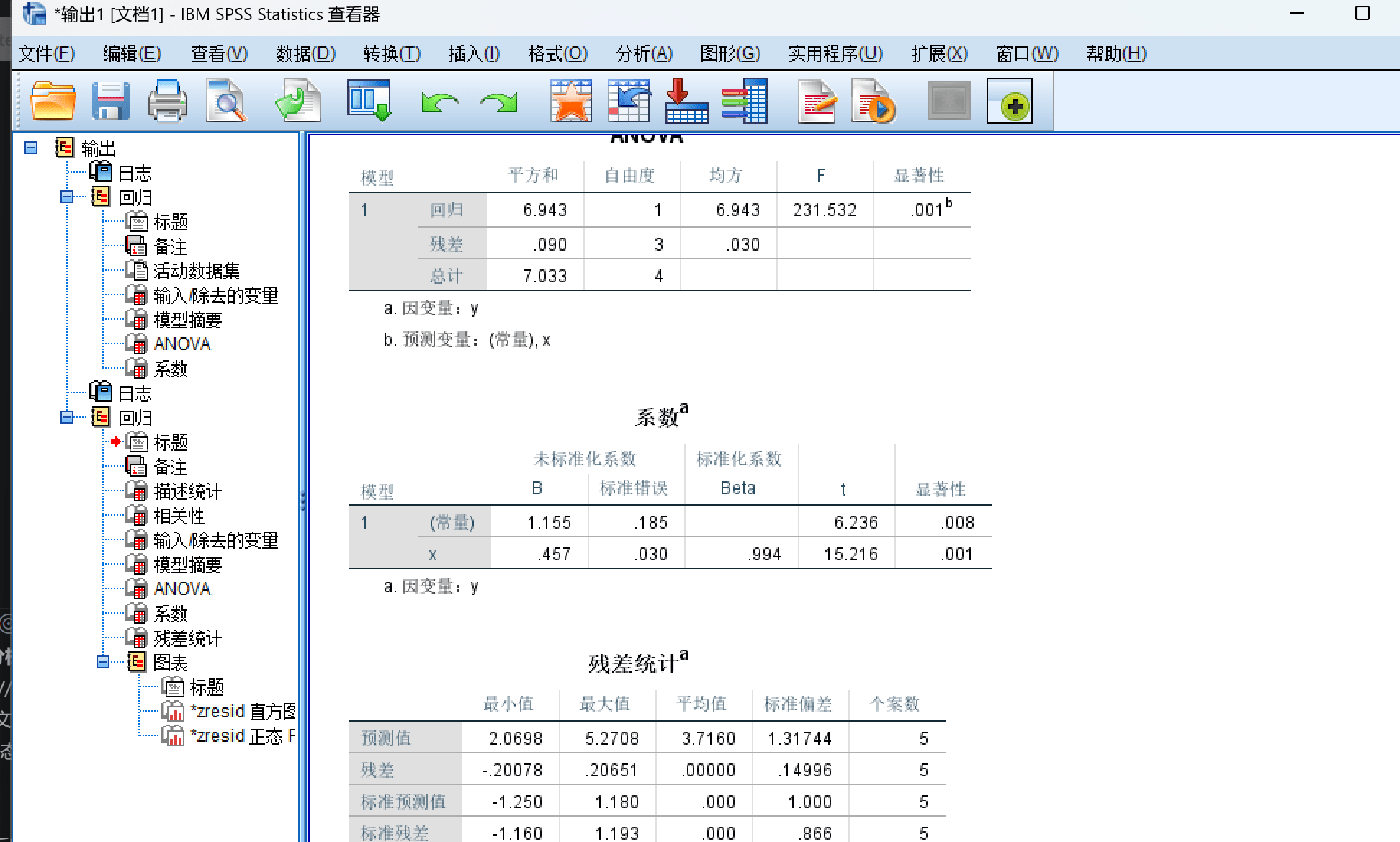
Task: Click the Redo green arrow
Action: click(498, 102)
